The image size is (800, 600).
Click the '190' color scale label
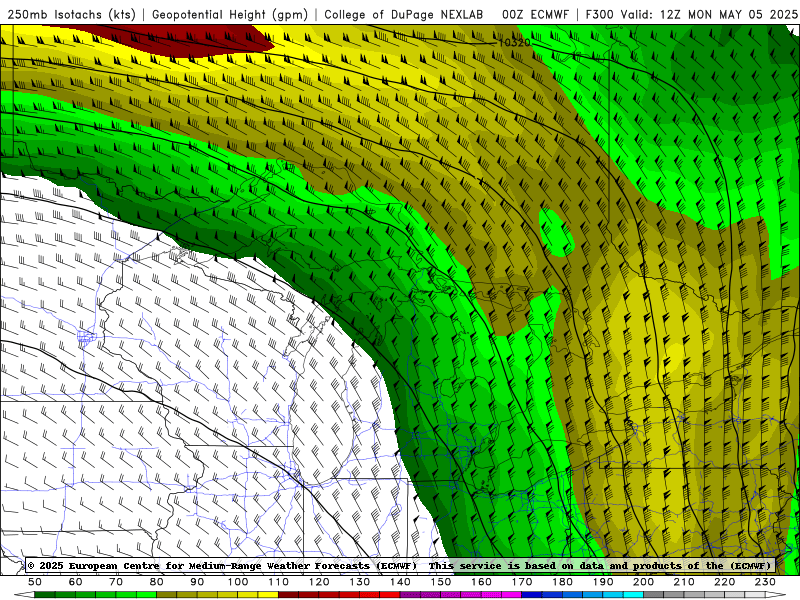point(603,582)
